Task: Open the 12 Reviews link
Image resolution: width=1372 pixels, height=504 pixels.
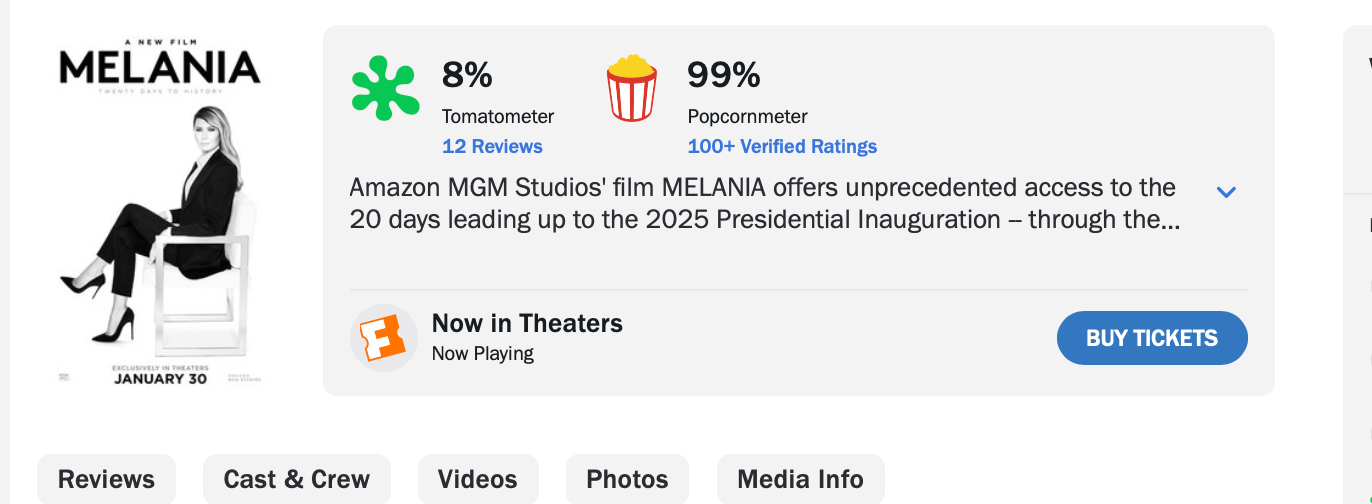Action: click(492, 147)
